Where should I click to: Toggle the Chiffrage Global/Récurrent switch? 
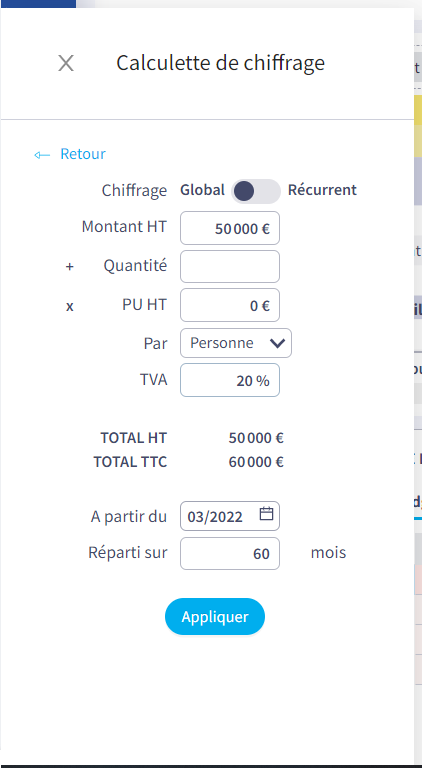256,191
